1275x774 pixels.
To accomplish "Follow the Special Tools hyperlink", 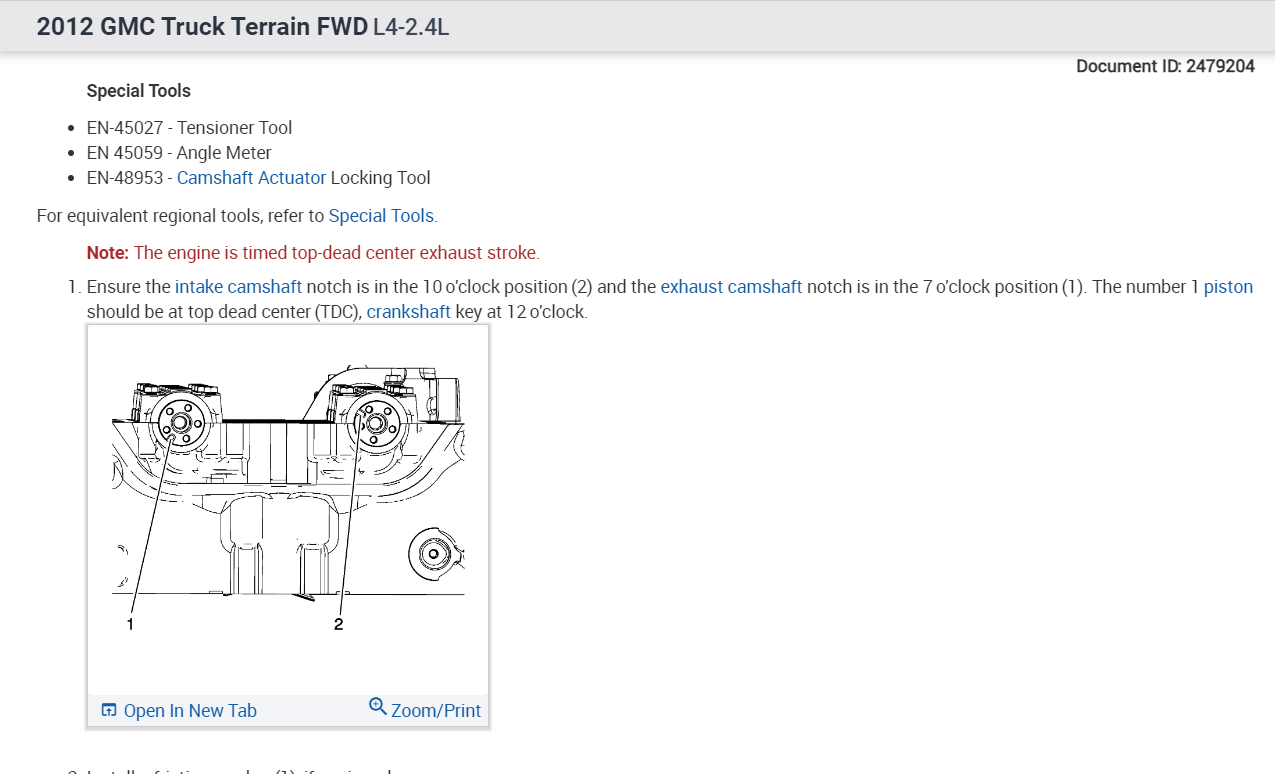I will (x=381, y=216).
